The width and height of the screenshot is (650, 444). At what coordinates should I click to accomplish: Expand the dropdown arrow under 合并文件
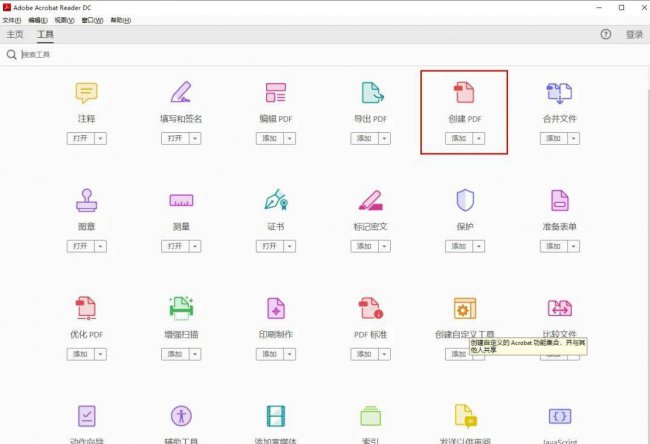pyautogui.click(x=573, y=138)
